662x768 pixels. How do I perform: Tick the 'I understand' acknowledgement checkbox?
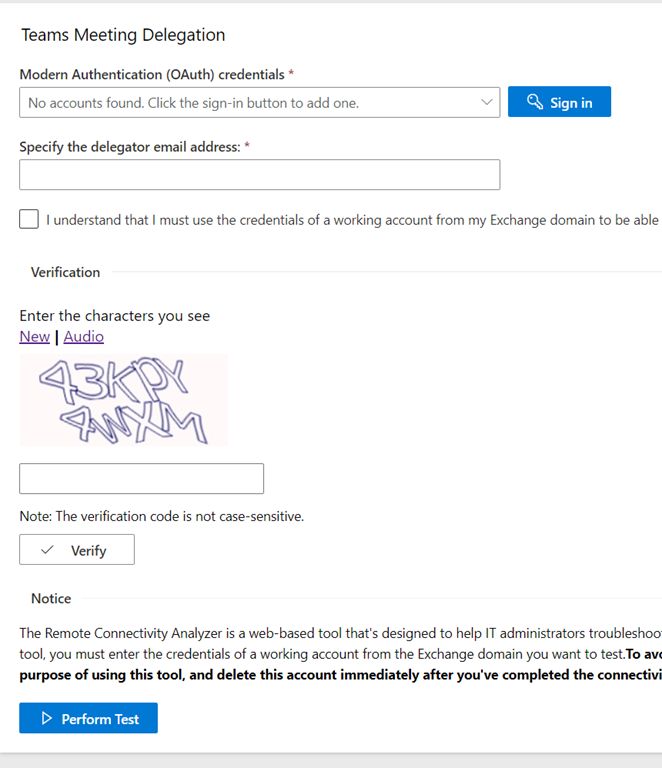click(29, 220)
